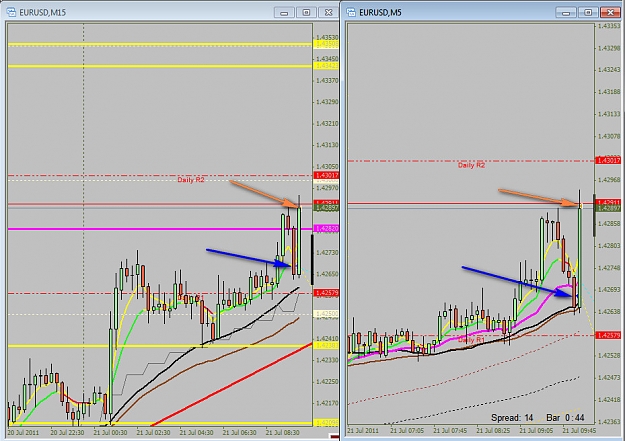Click the 21 Jul 08:30 time label in M15
Image resolution: width=625 pixels, height=441 pixels.
pos(283,432)
